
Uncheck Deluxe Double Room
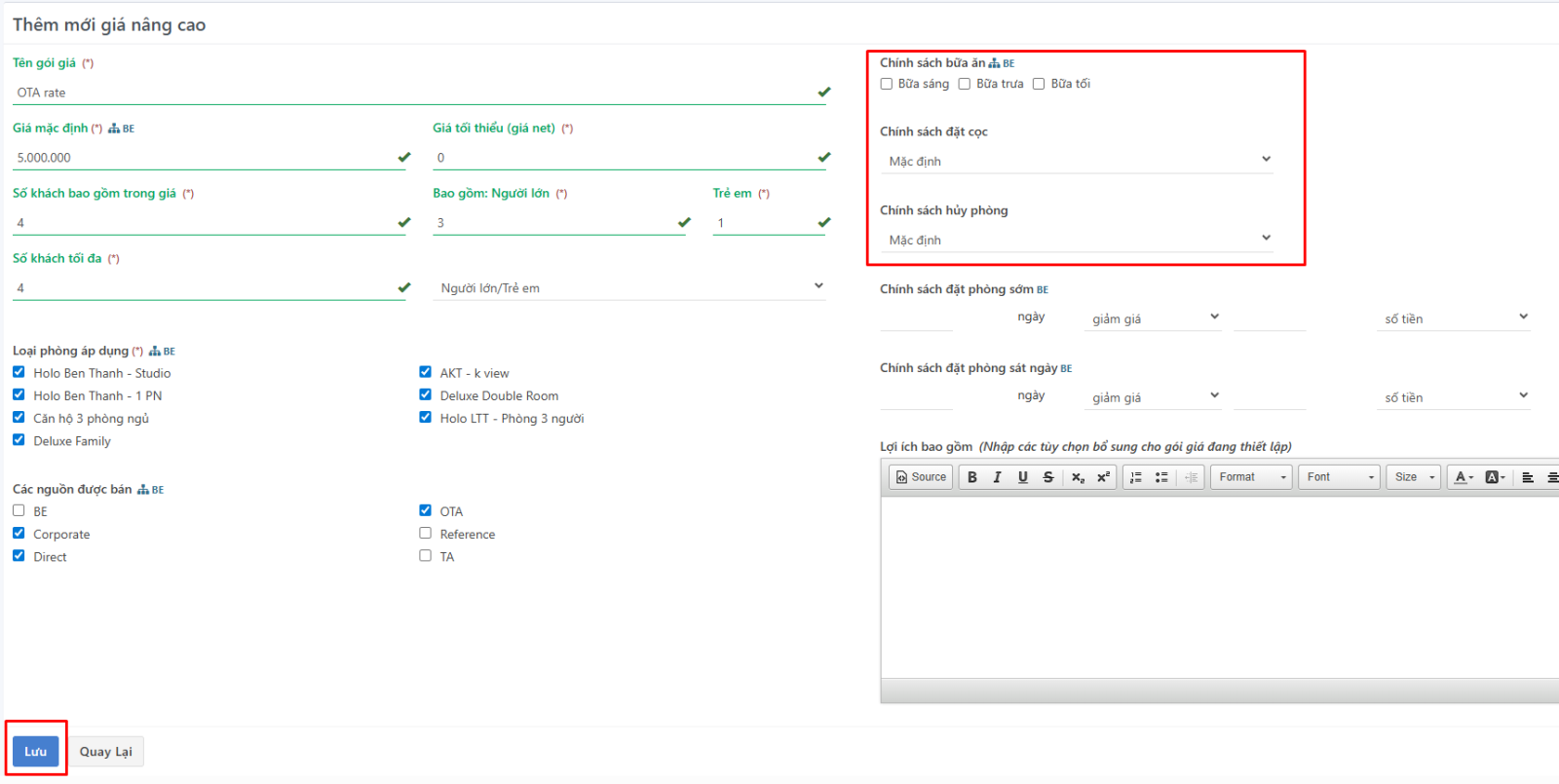coord(425,394)
